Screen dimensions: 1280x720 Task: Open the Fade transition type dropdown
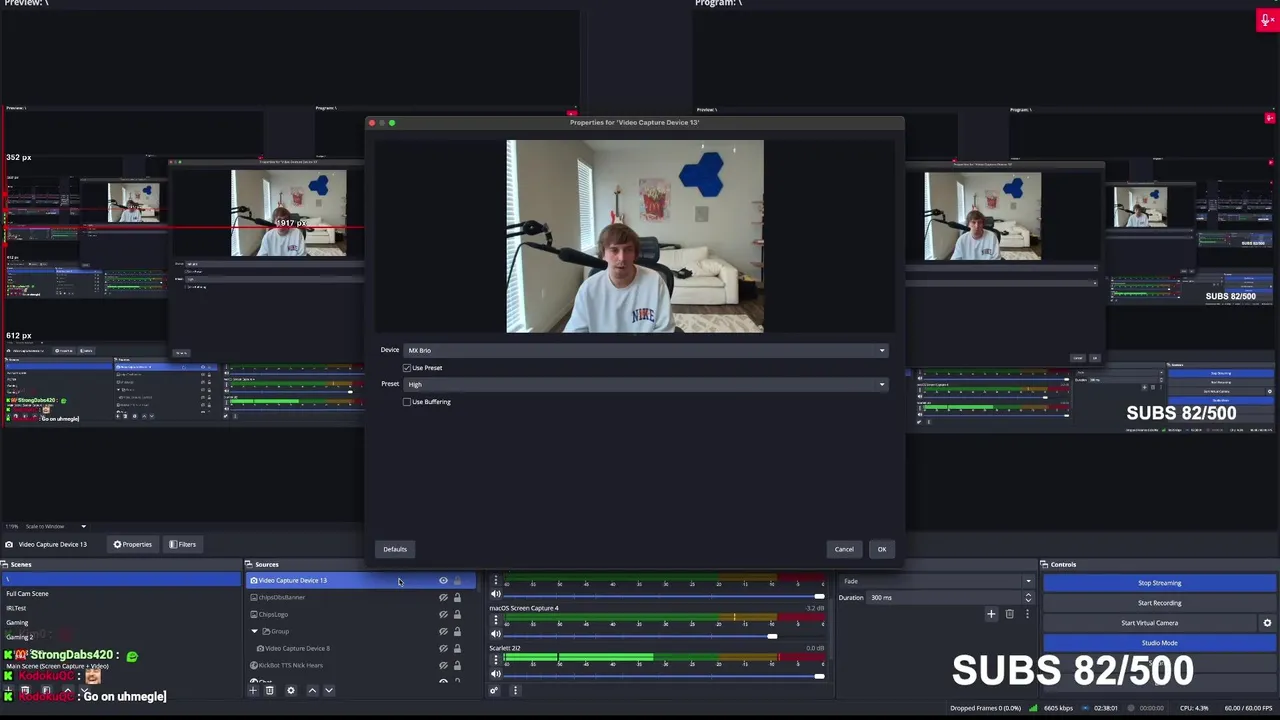coord(935,581)
